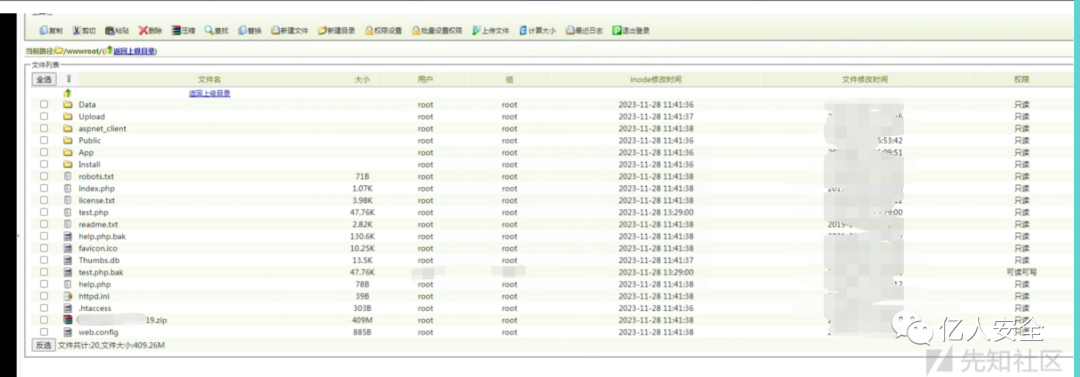The height and width of the screenshot is (377, 1080).
Task: Open 权限设置 permission settings lock icon
Action: pyautogui.click(x=369, y=30)
